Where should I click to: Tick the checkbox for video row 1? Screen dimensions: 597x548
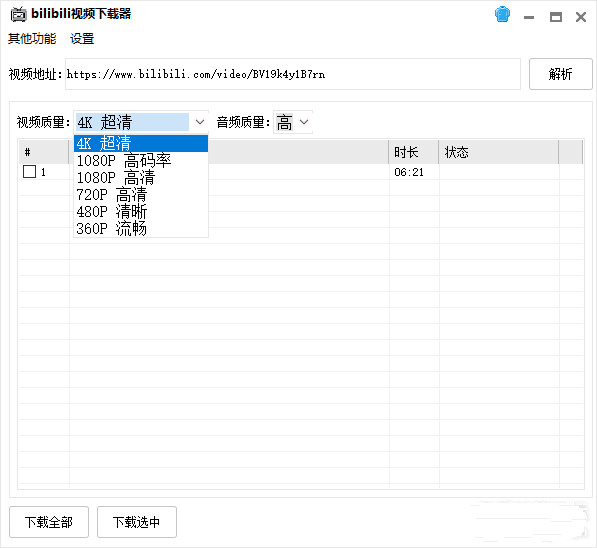[29, 172]
